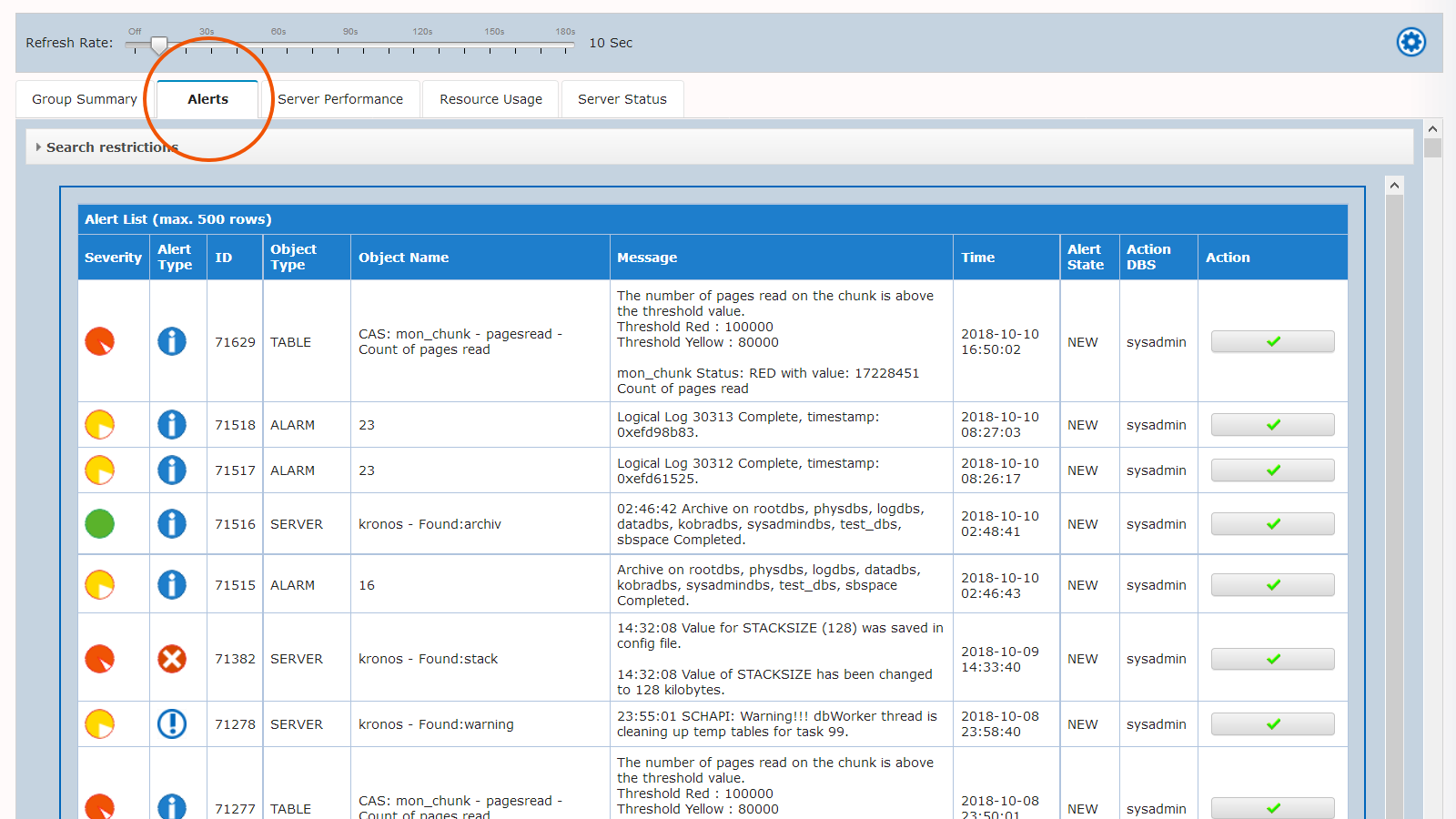
Task: Open the Resource Usage tab
Action: (x=490, y=99)
